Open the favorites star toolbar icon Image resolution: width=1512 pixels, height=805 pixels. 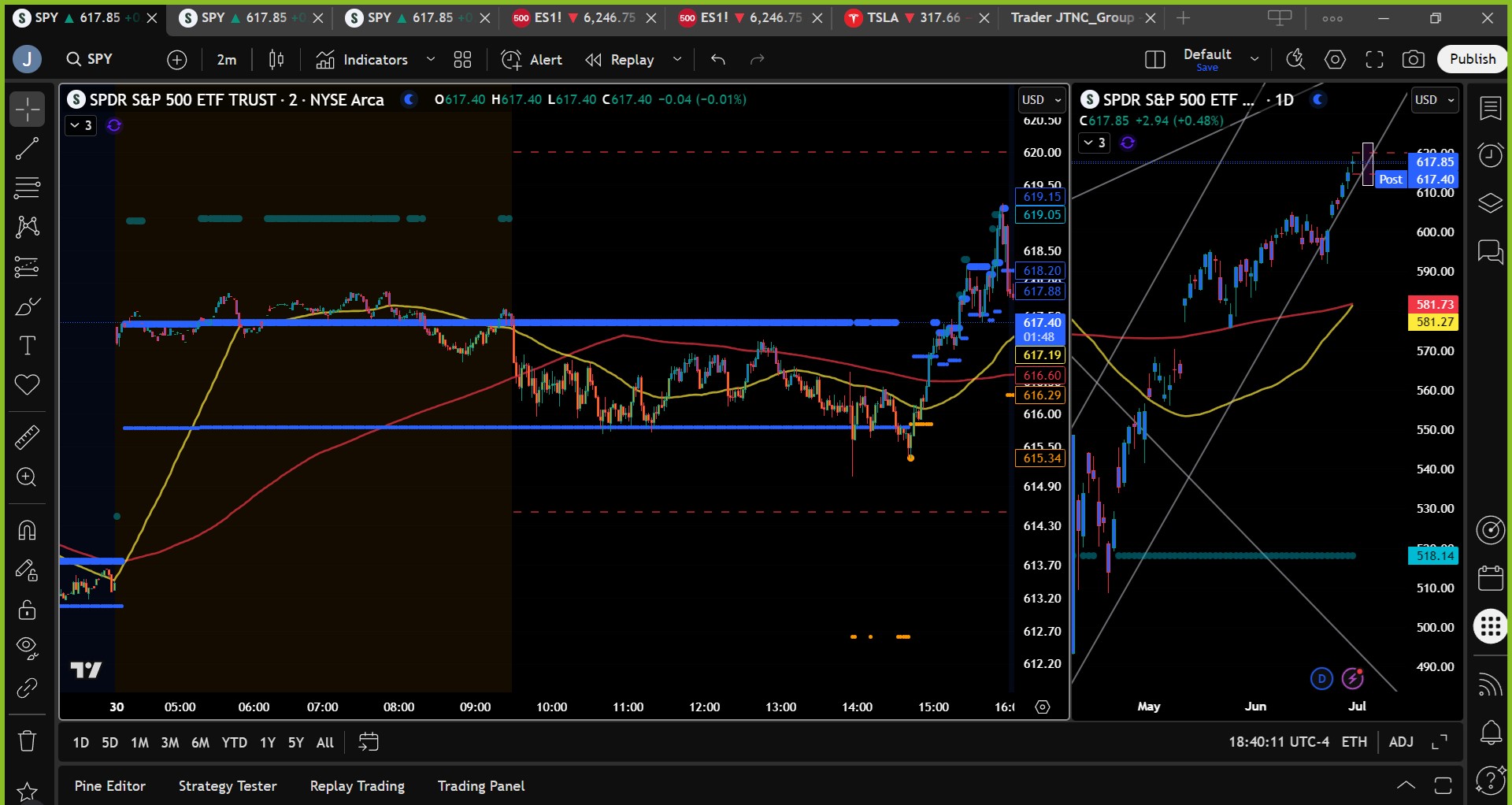[x=27, y=792]
